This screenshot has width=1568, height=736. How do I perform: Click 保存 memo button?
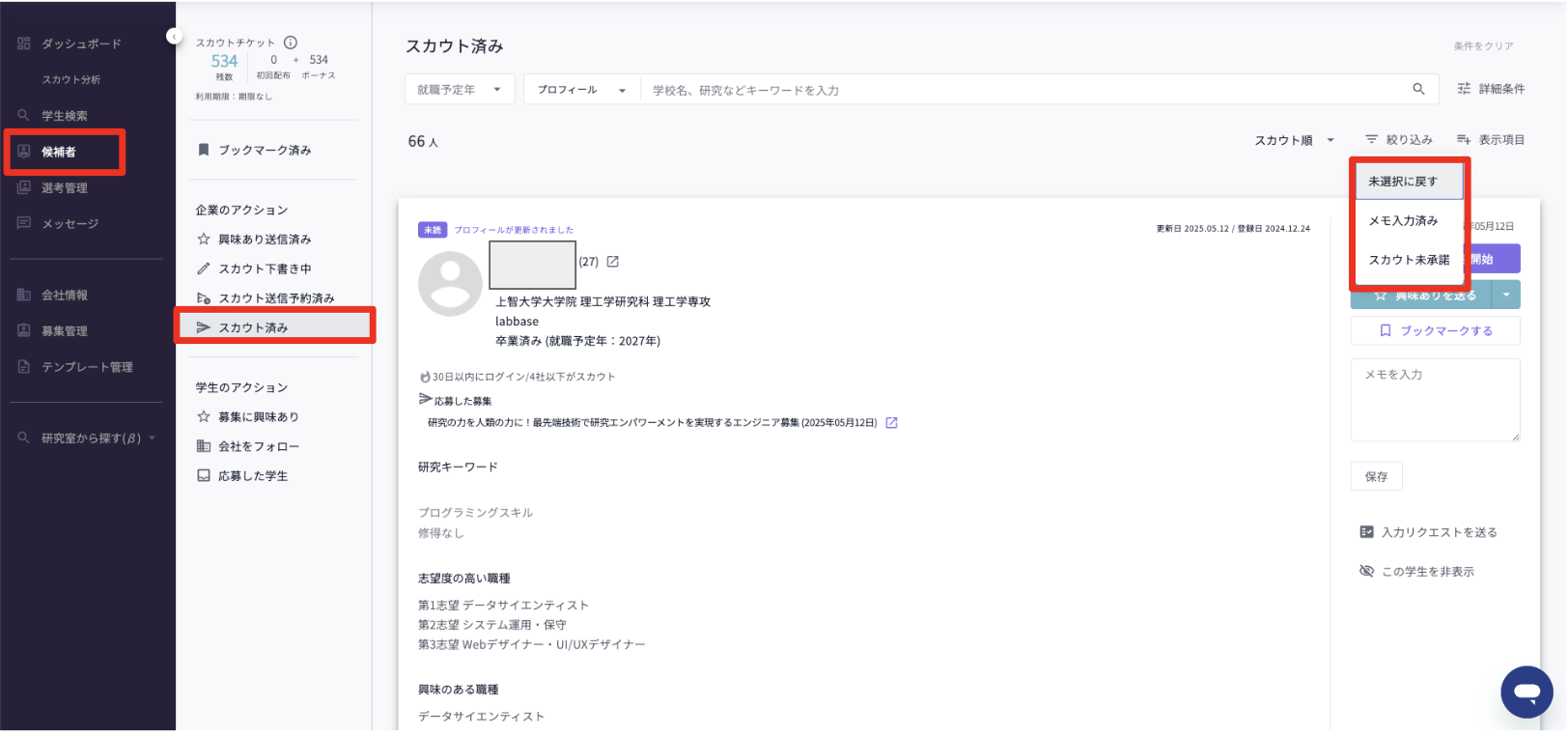click(x=1376, y=476)
